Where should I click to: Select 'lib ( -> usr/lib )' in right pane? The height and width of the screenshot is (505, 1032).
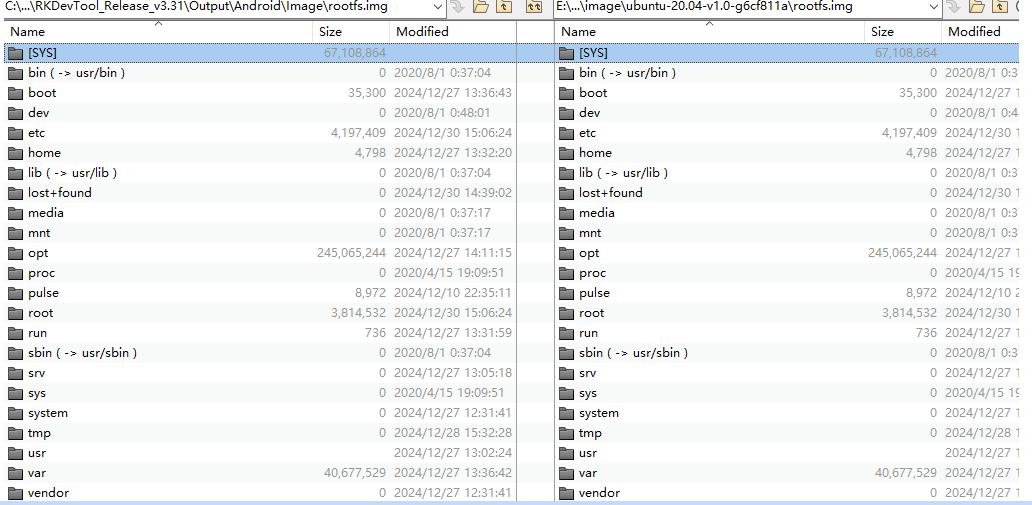pos(623,173)
